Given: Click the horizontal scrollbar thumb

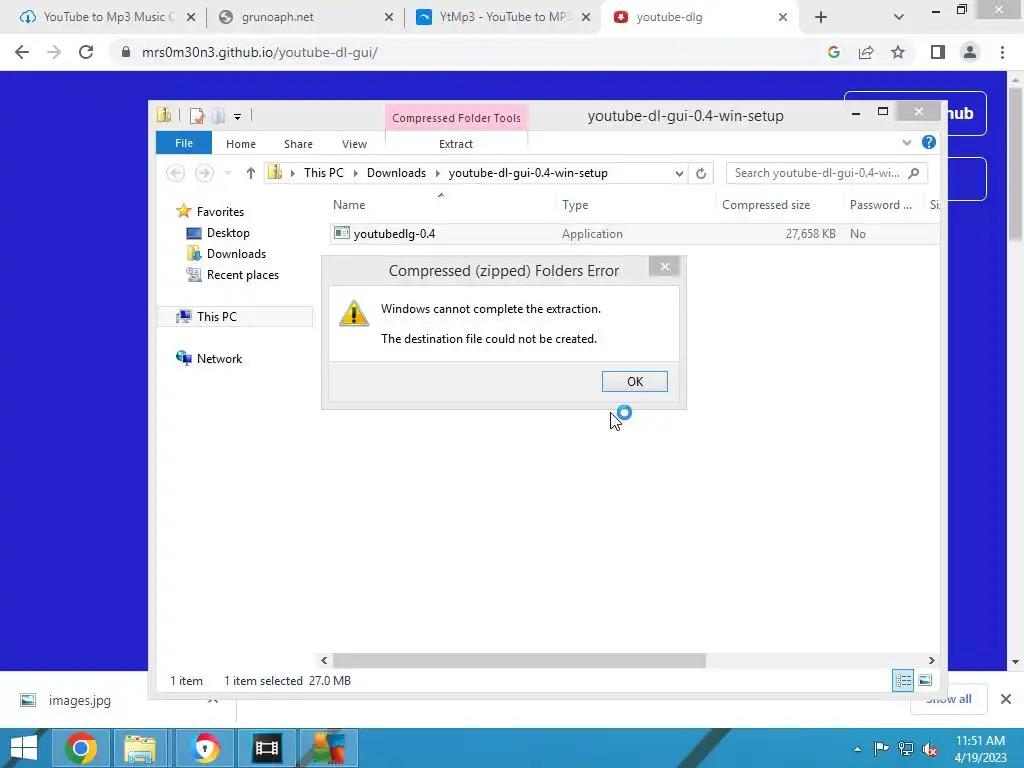Looking at the screenshot, I should (519, 660).
